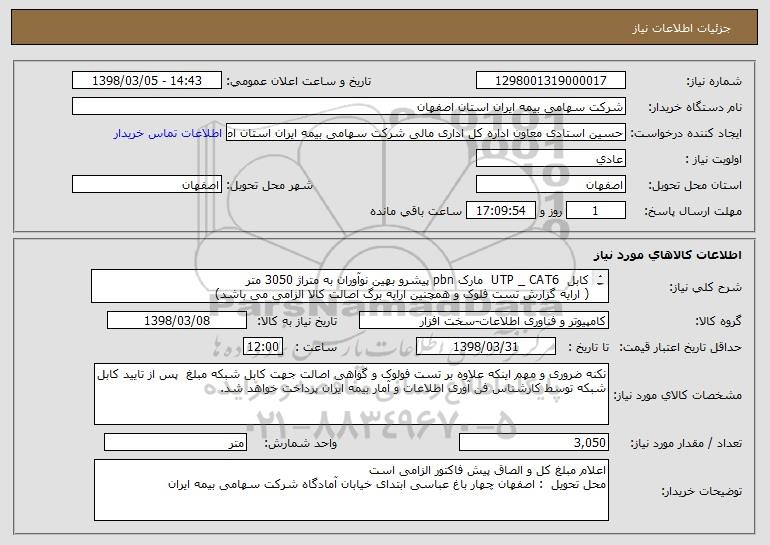Select the label اولویت نیاز
Viewport: 770px width, 545px height.
[x=714, y=160]
